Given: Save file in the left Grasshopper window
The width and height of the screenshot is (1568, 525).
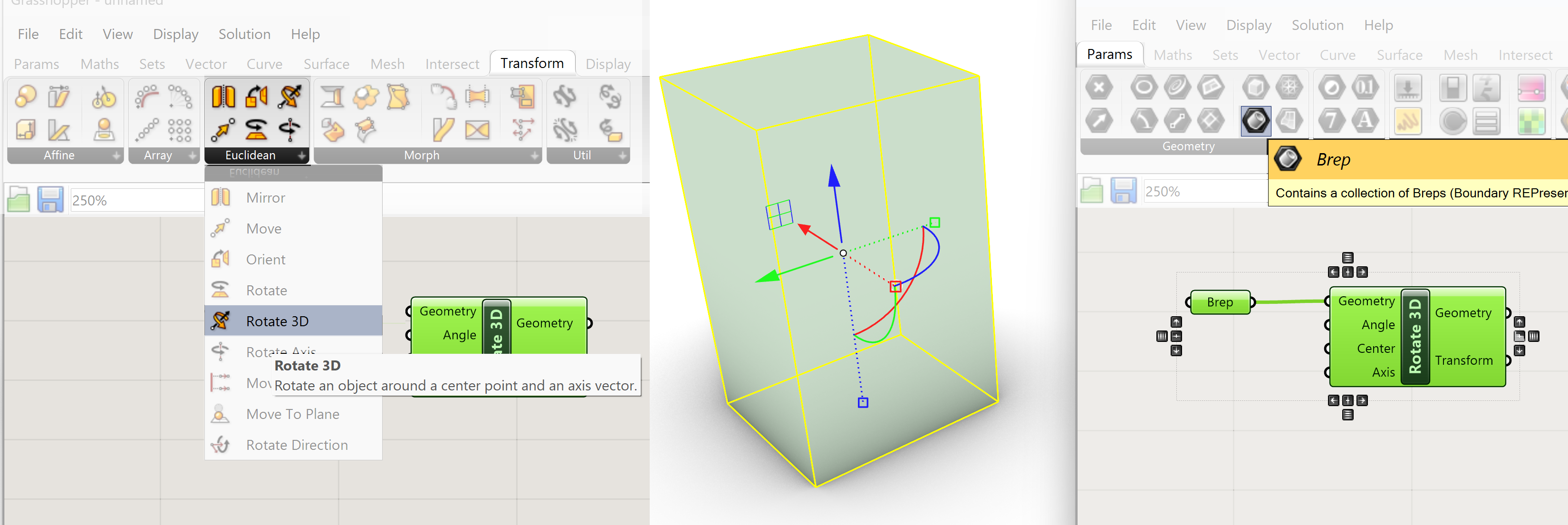Looking at the screenshot, I should (x=50, y=200).
